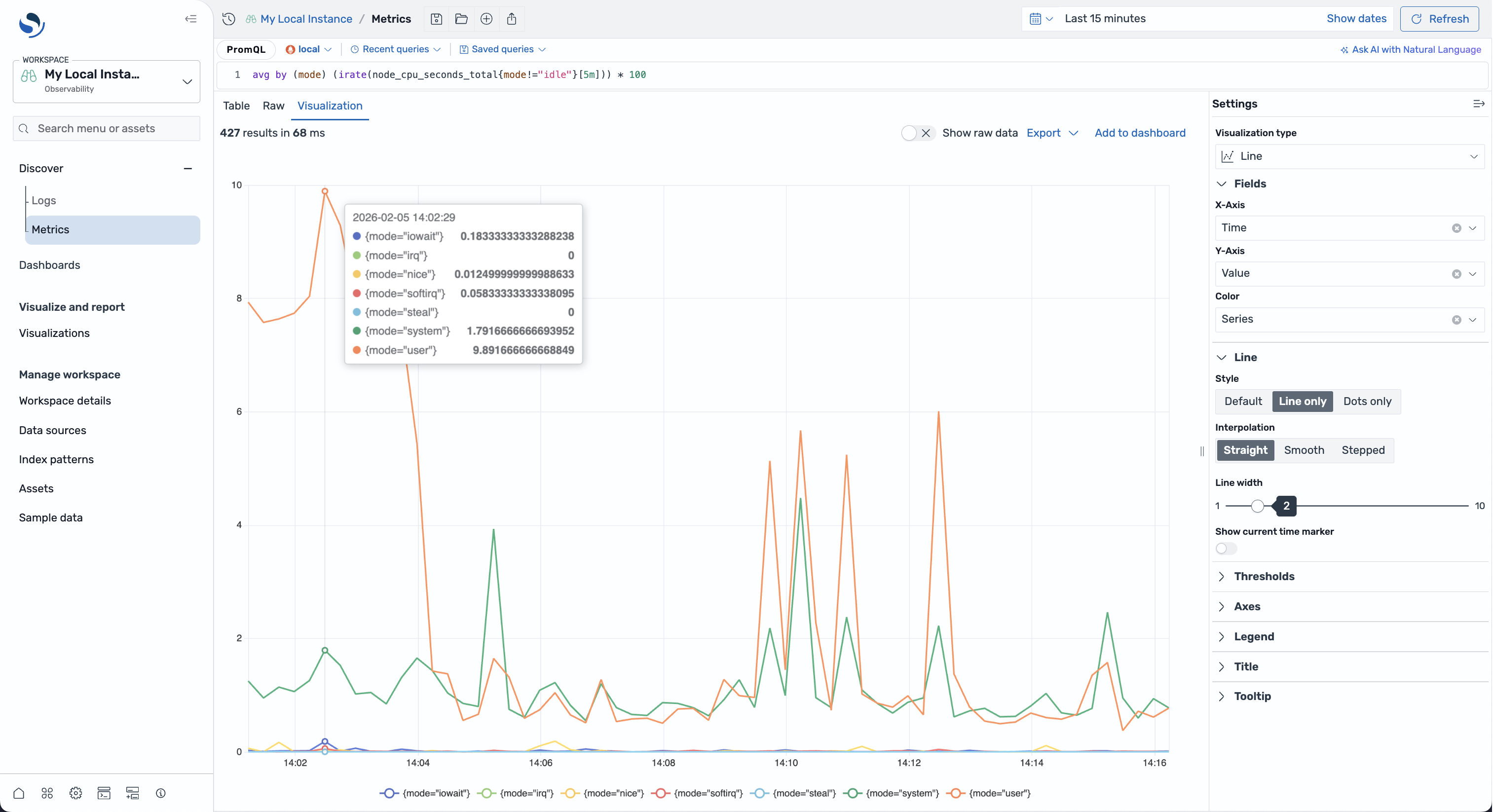Click inside the PromQL query editor line
The image size is (1493, 812).
click(x=448, y=75)
